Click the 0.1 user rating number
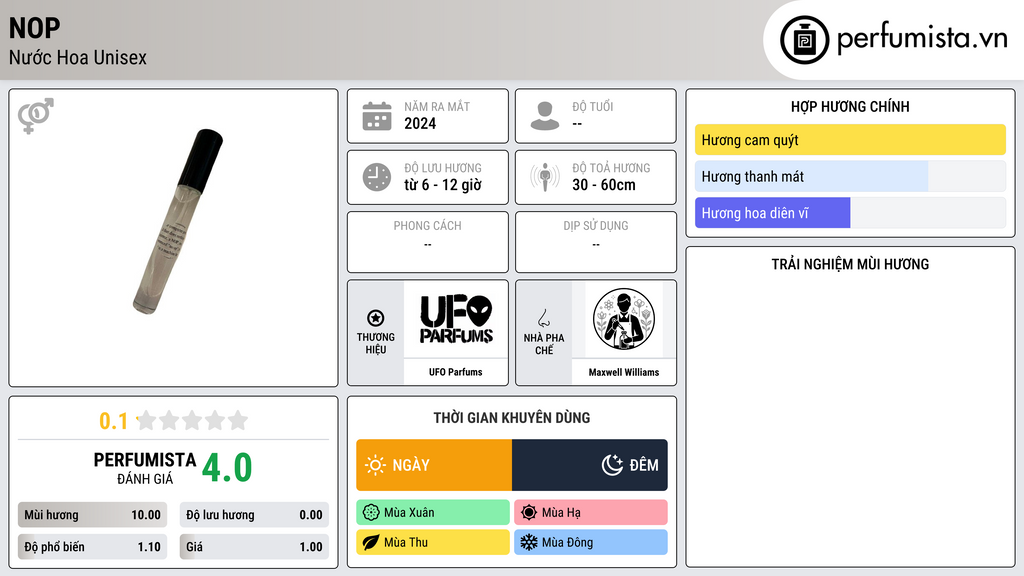This screenshot has width=1024, height=576. [114, 421]
